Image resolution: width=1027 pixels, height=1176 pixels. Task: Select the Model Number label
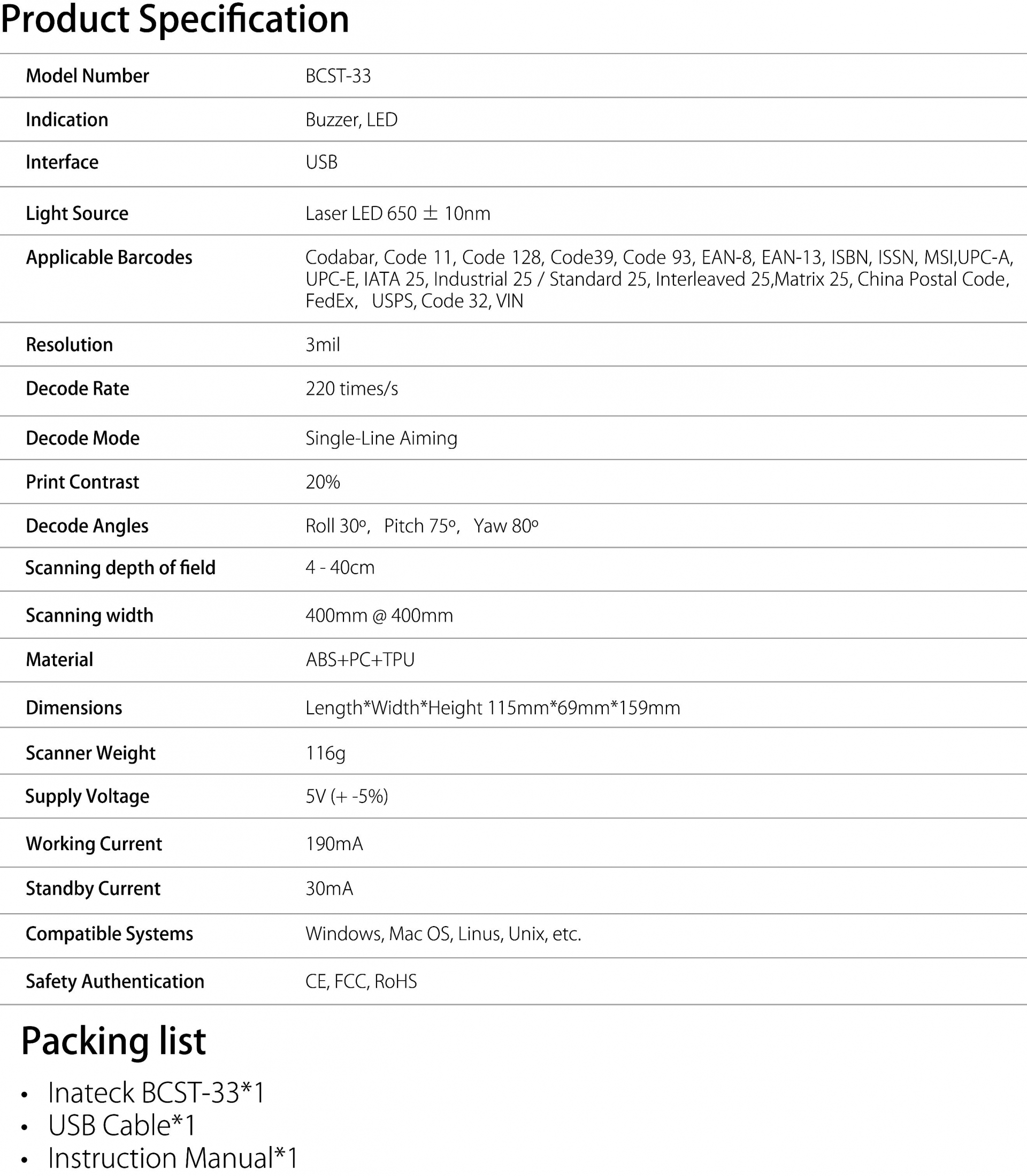click(x=87, y=75)
